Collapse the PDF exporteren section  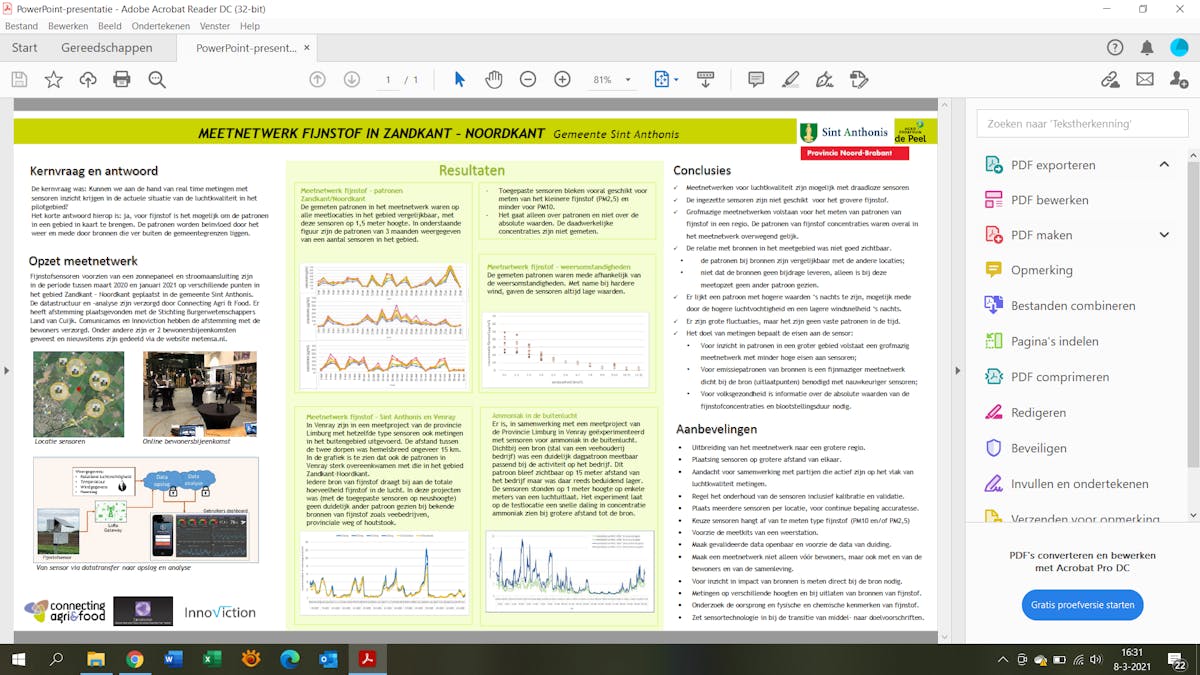1164,165
